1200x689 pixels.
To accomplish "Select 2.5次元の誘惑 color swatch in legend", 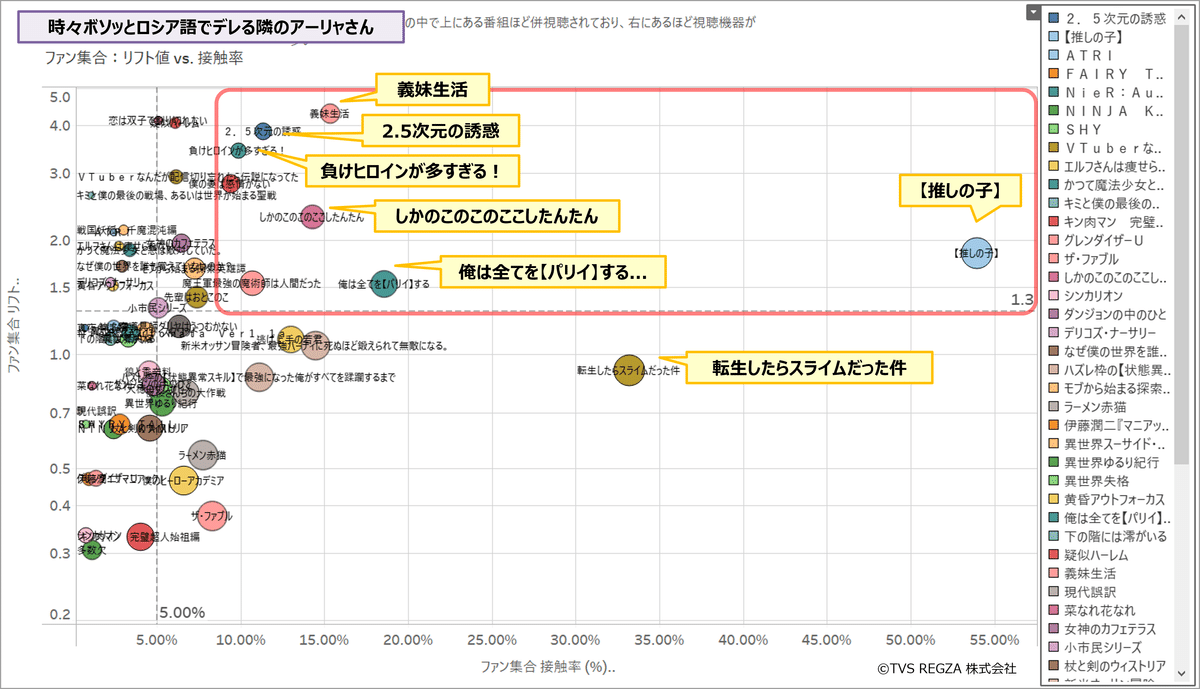I will pyautogui.click(x=1053, y=18).
